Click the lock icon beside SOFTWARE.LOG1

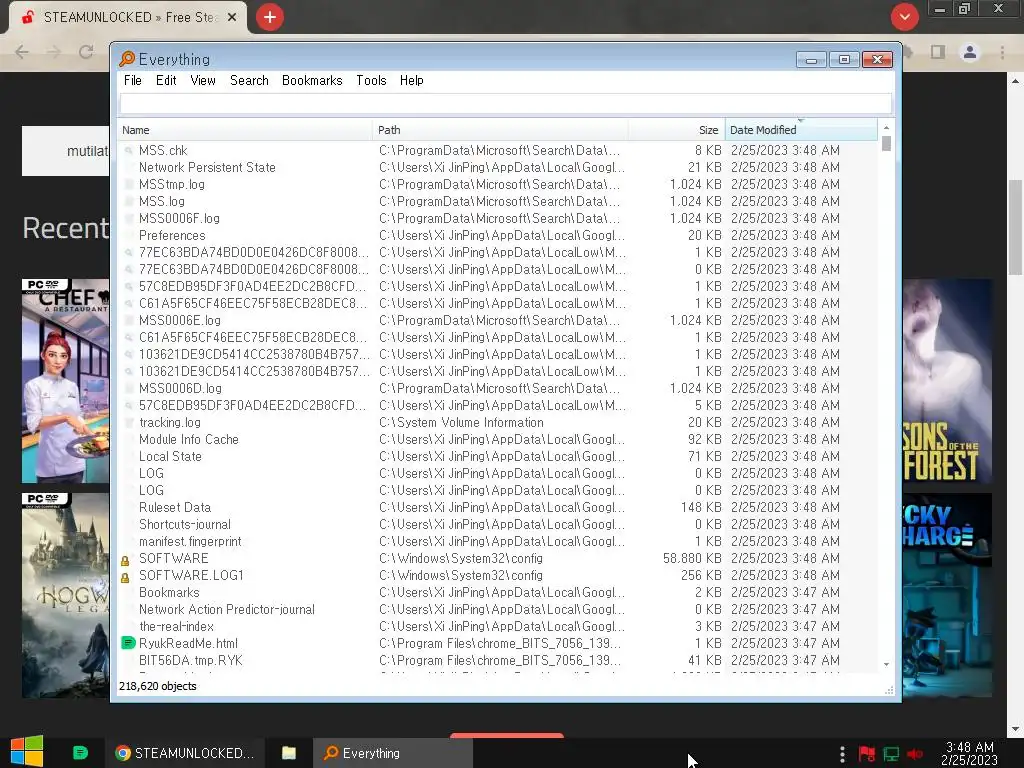pos(125,577)
